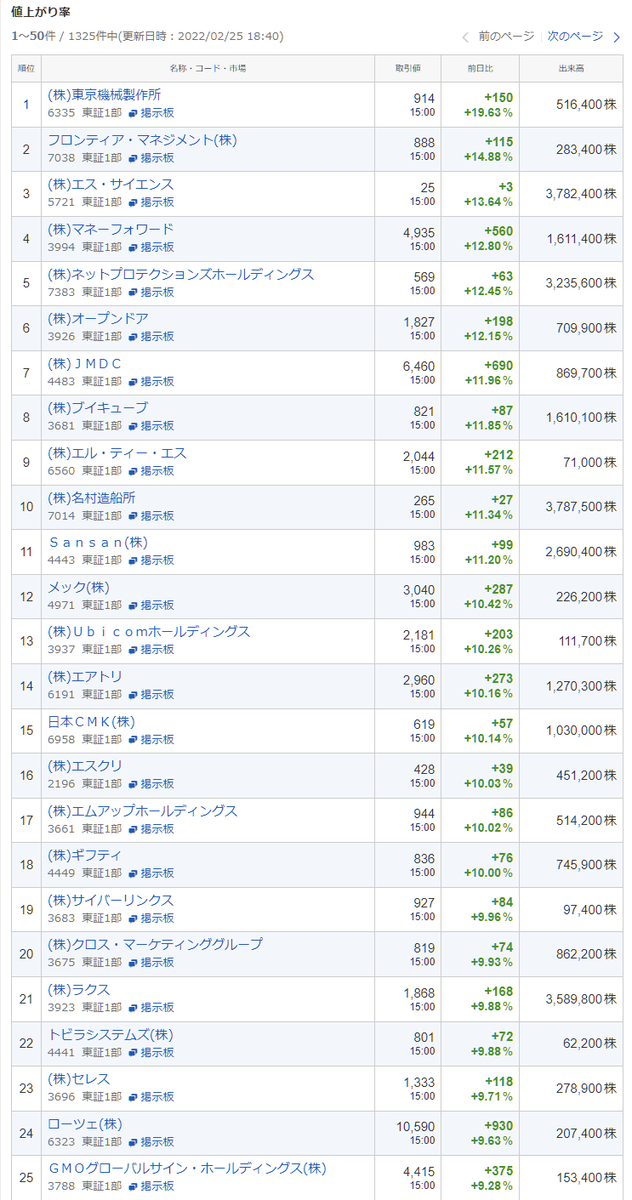Image resolution: width=632 pixels, height=1200 pixels.
Task: Open 掲示板 icon for ネットプロテクションズホールディングス
Action: coord(133,292)
